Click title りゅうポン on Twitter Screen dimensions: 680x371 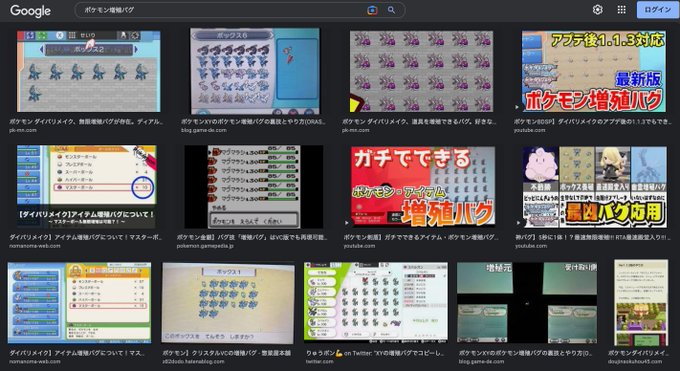[376, 353]
